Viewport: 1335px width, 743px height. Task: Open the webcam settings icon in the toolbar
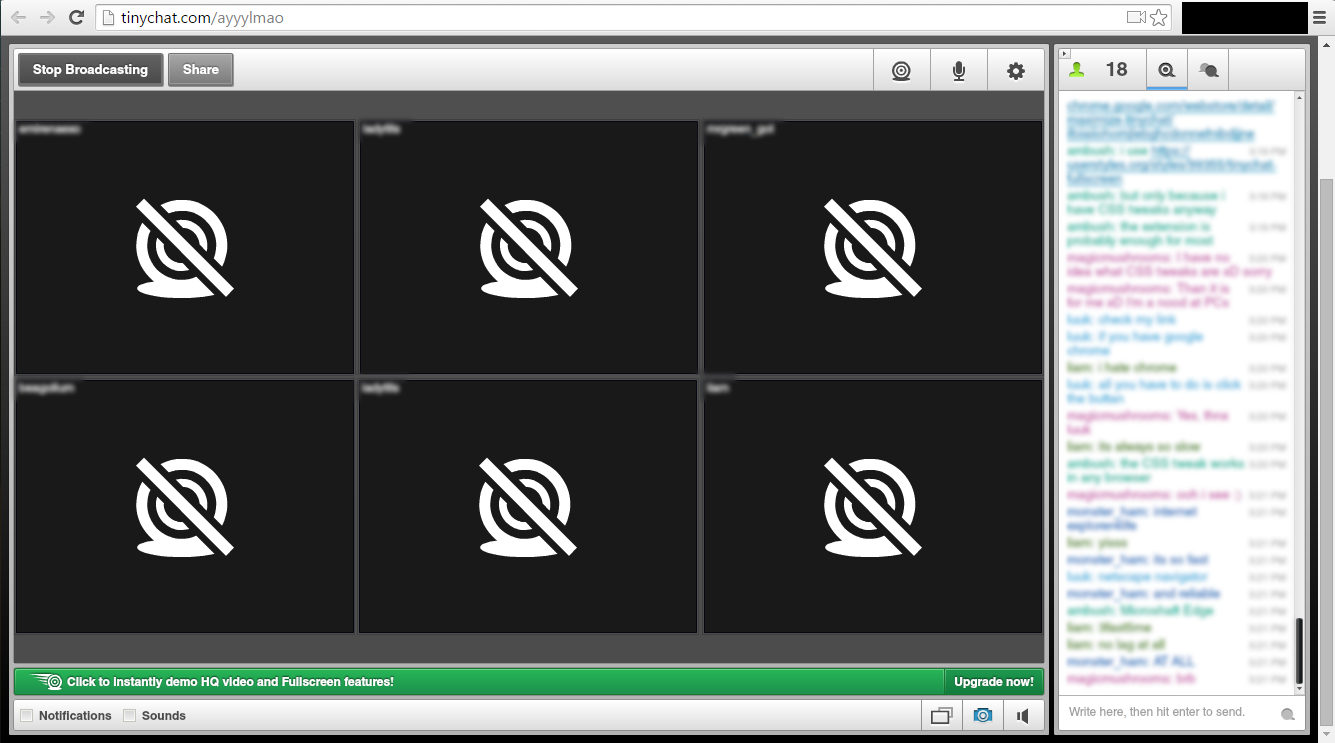click(901, 70)
